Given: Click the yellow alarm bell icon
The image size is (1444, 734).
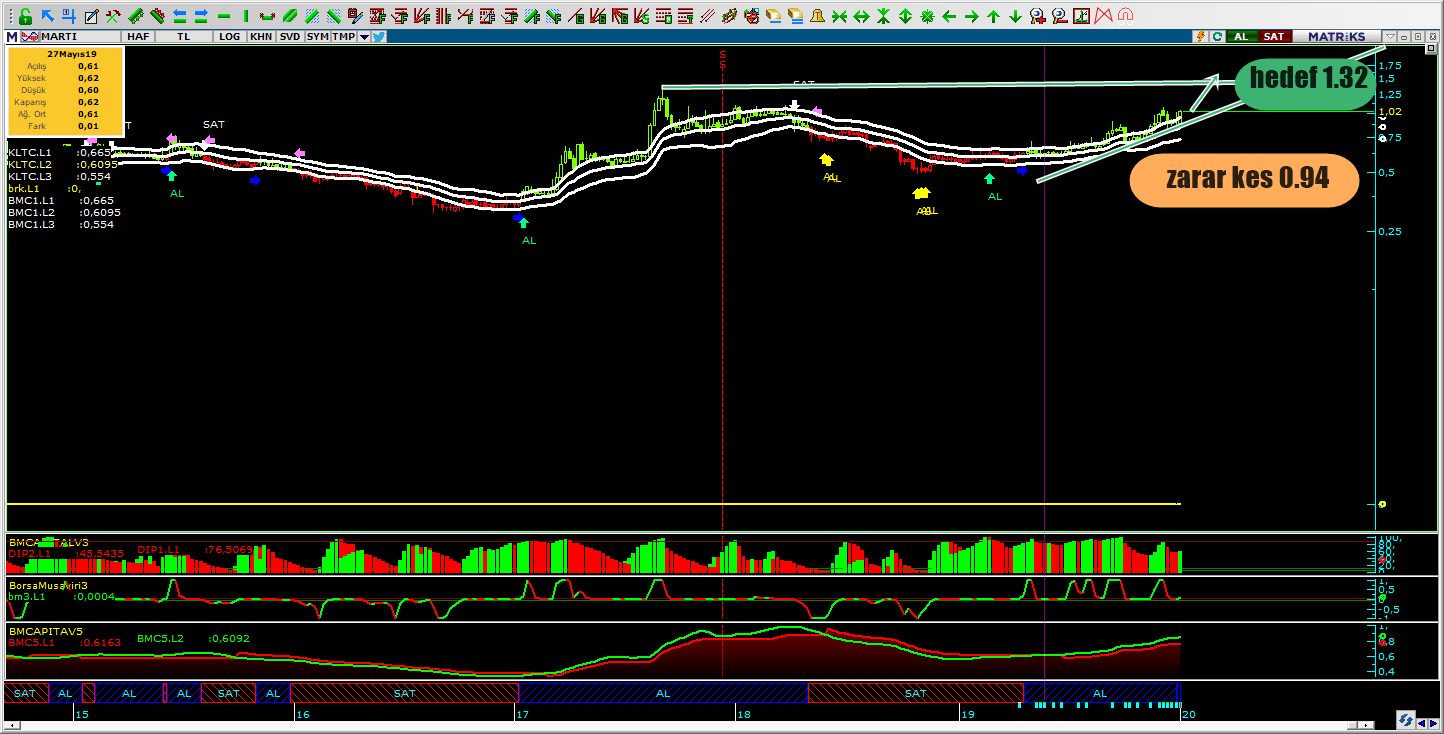Looking at the screenshot, I should pos(817,16).
